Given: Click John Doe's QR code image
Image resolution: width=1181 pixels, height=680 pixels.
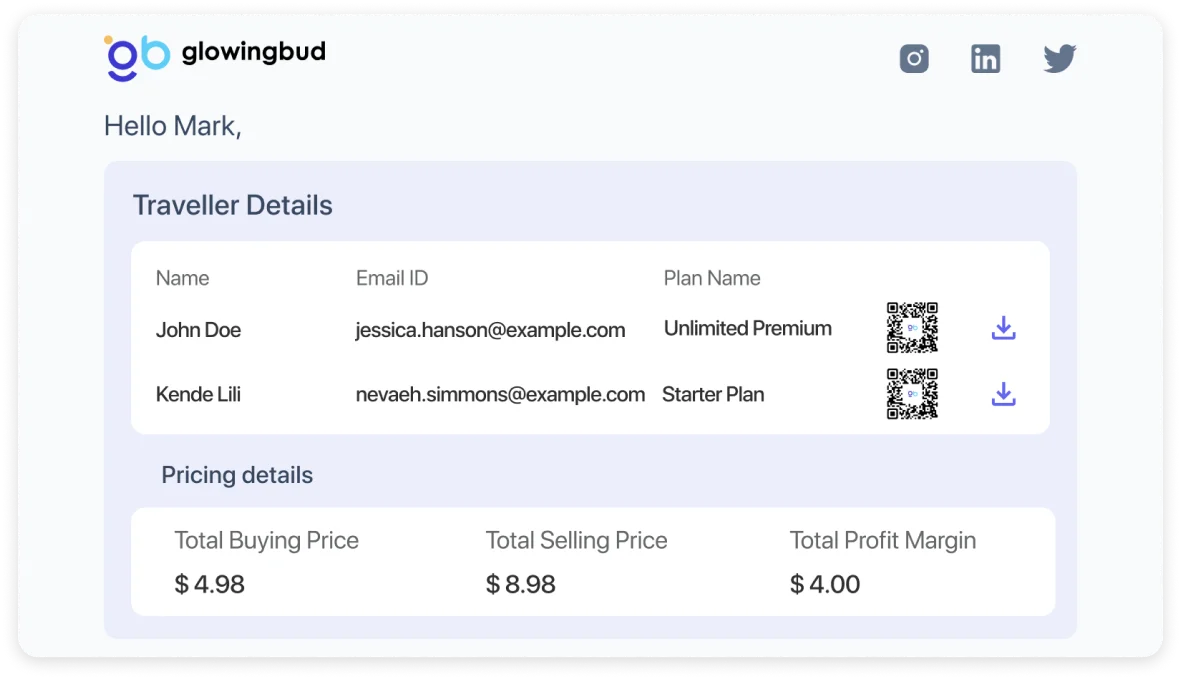Looking at the screenshot, I should tap(912, 328).
